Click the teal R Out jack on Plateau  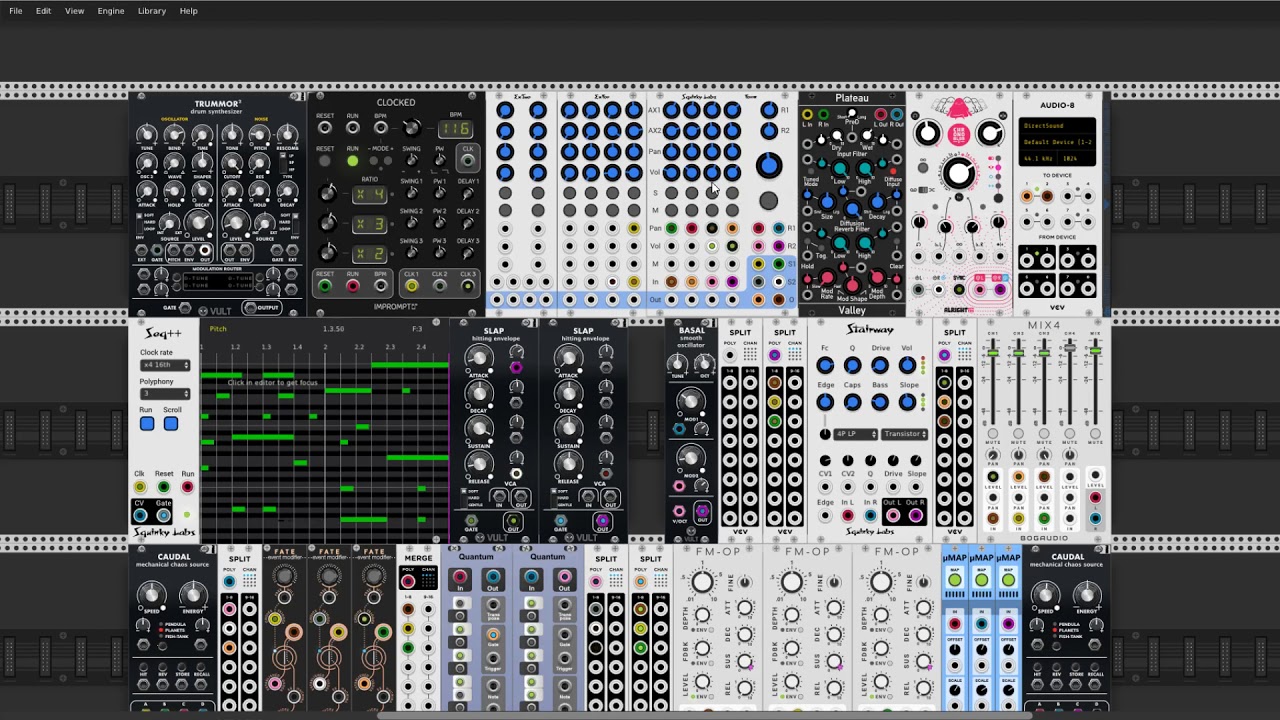point(895,114)
